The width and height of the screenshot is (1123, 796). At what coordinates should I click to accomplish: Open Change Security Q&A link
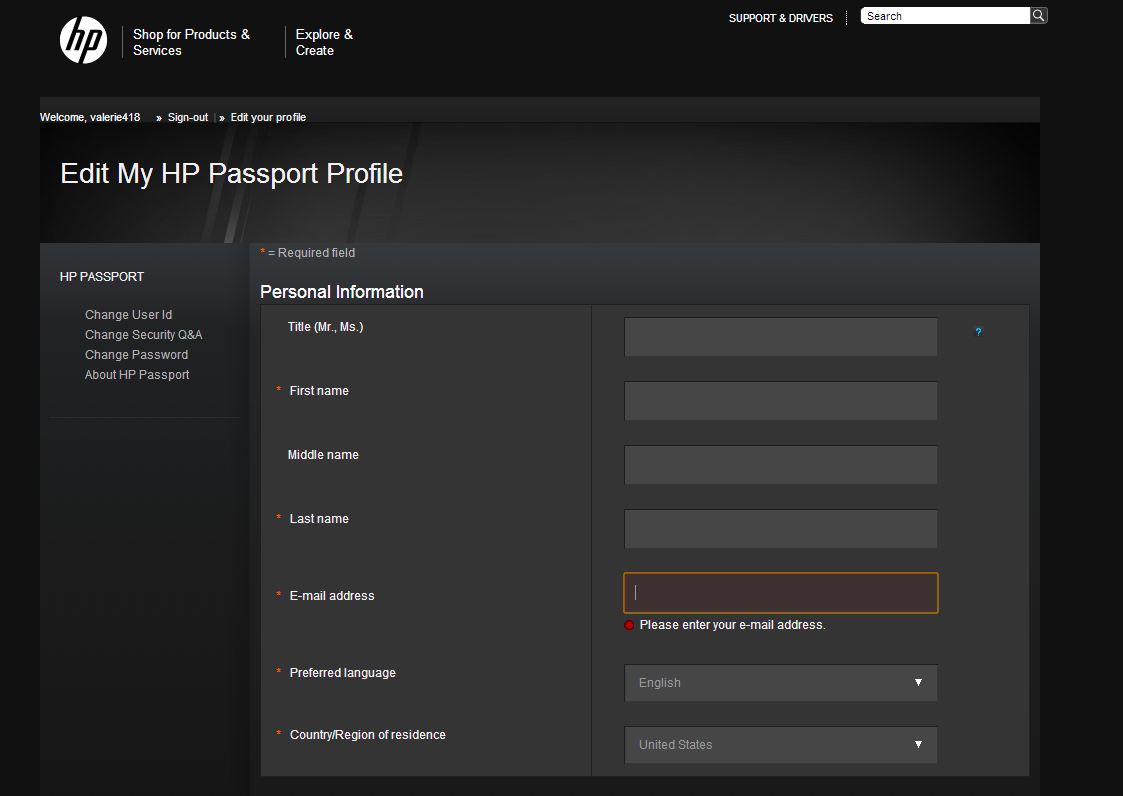click(143, 335)
